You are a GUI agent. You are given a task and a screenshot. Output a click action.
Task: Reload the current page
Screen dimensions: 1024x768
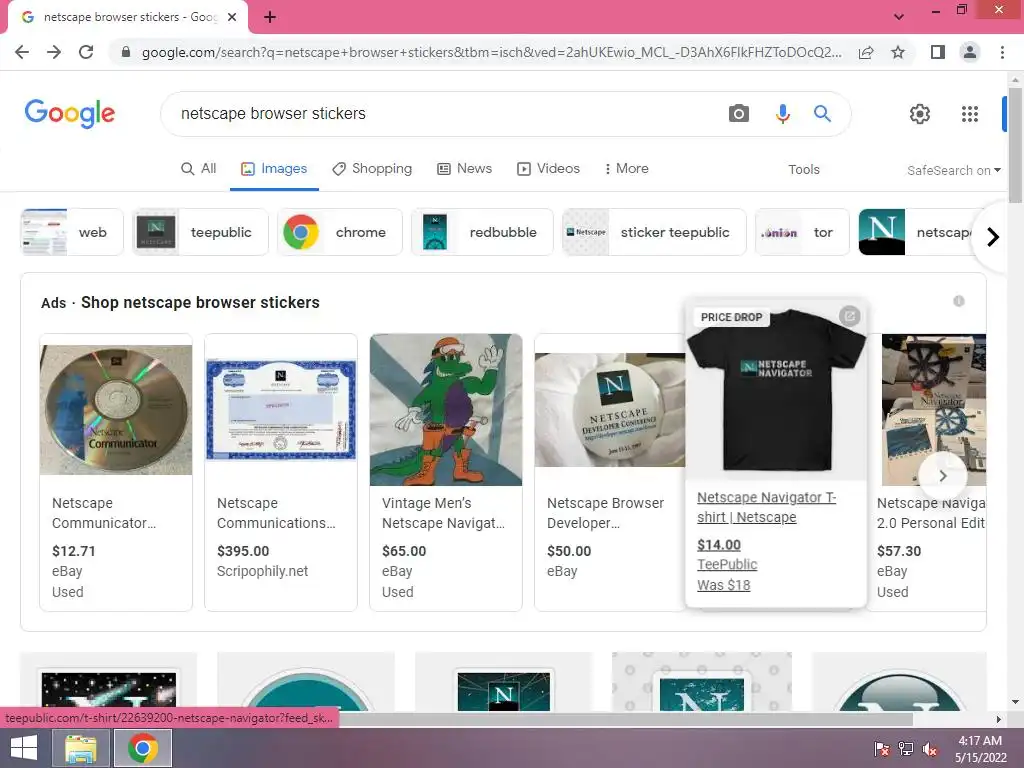[x=86, y=52]
